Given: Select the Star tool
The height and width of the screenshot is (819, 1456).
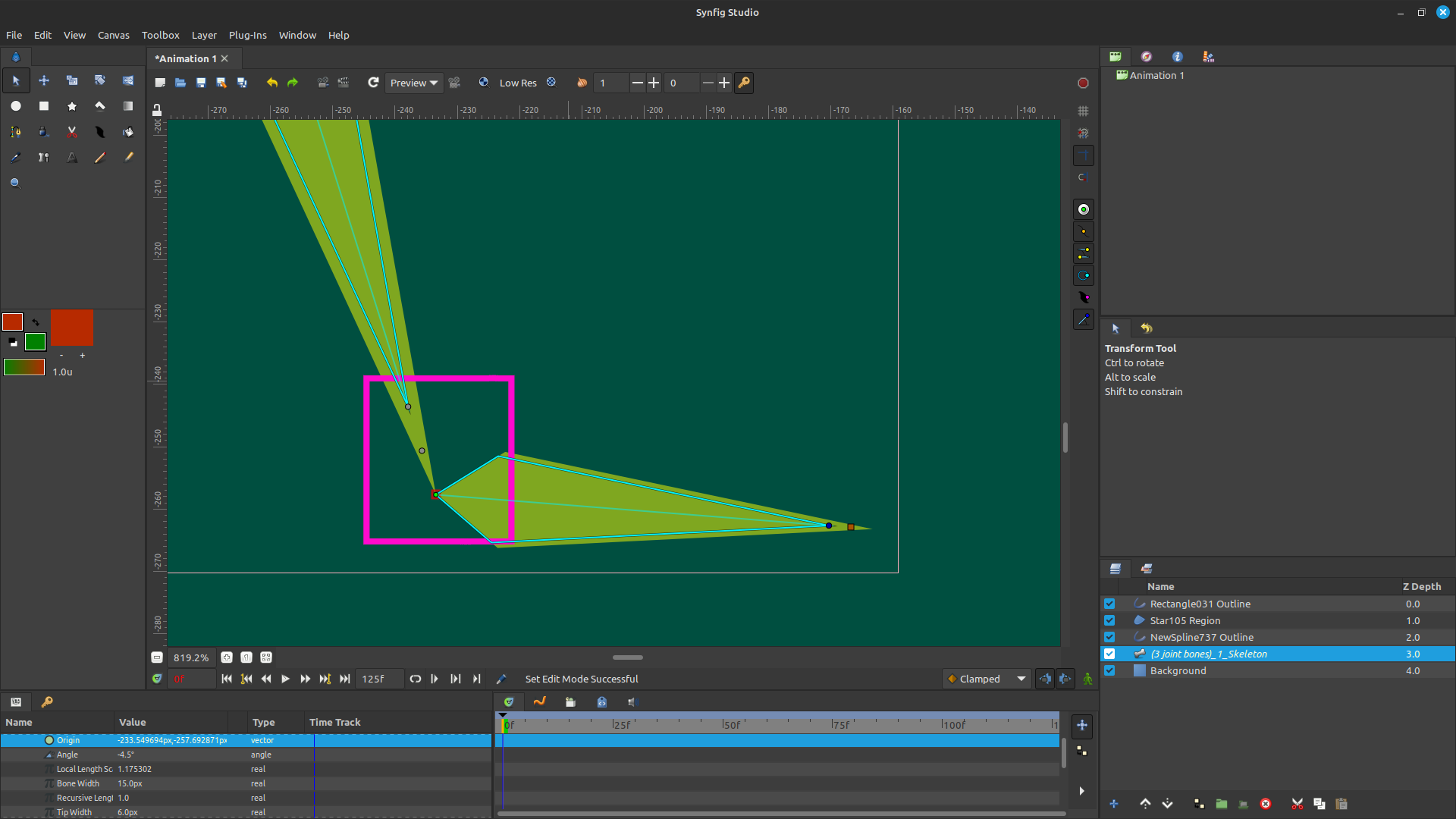Looking at the screenshot, I should pos(72,106).
